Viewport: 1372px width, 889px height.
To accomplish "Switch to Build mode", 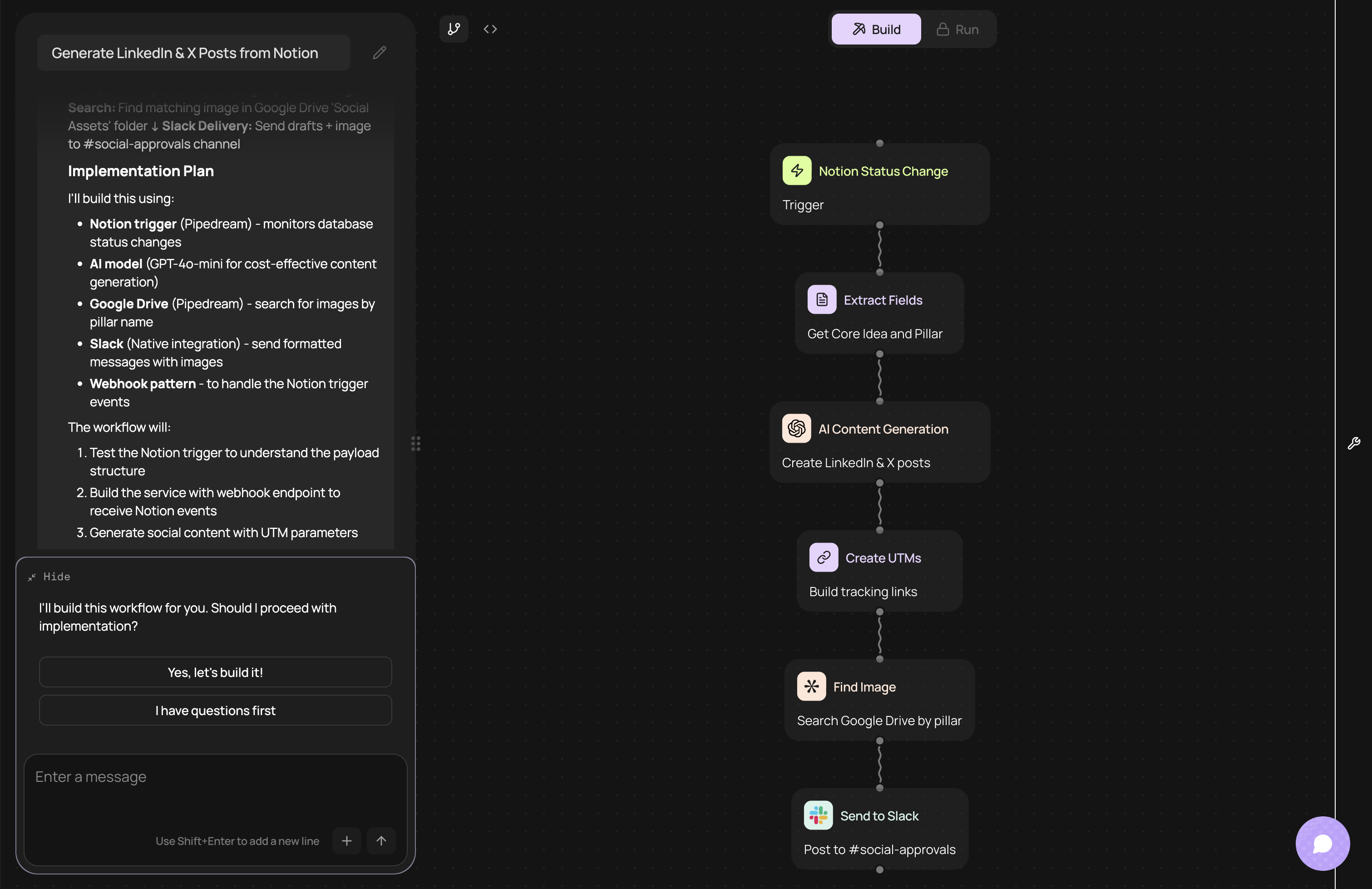I will coord(876,30).
